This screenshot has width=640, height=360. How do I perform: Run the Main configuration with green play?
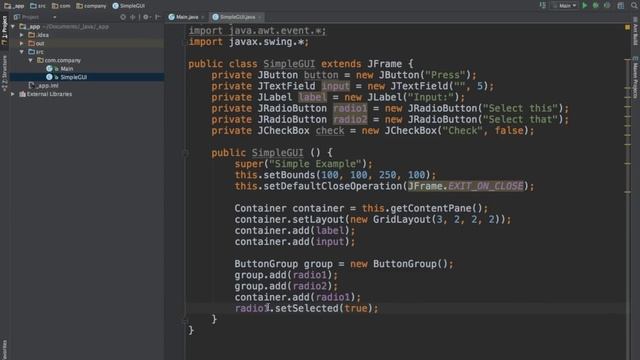tap(584, 5)
